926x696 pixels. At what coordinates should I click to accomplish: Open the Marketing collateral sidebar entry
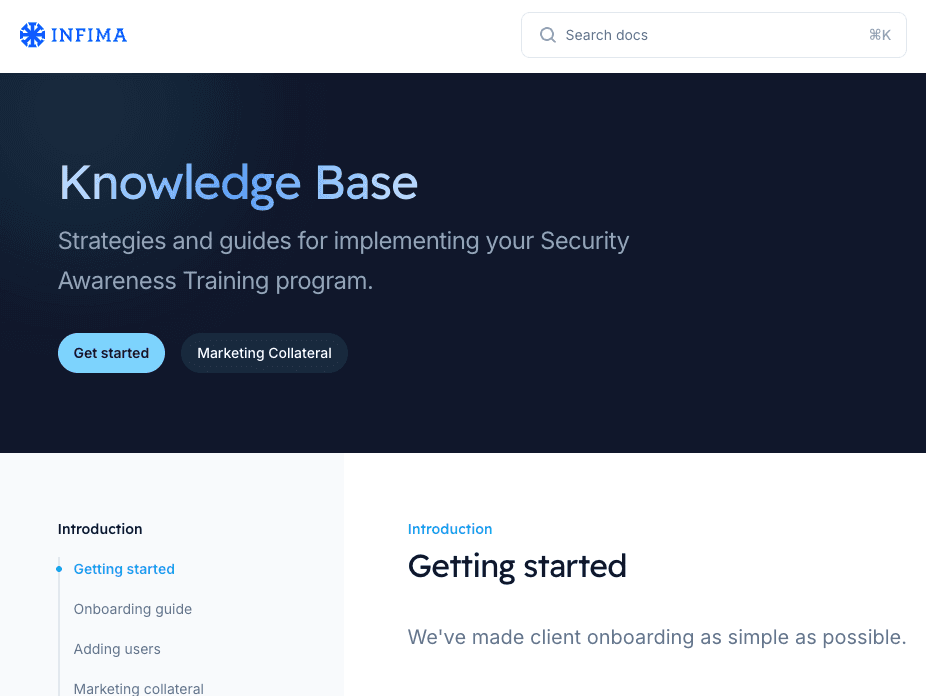click(x=139, y=688)
